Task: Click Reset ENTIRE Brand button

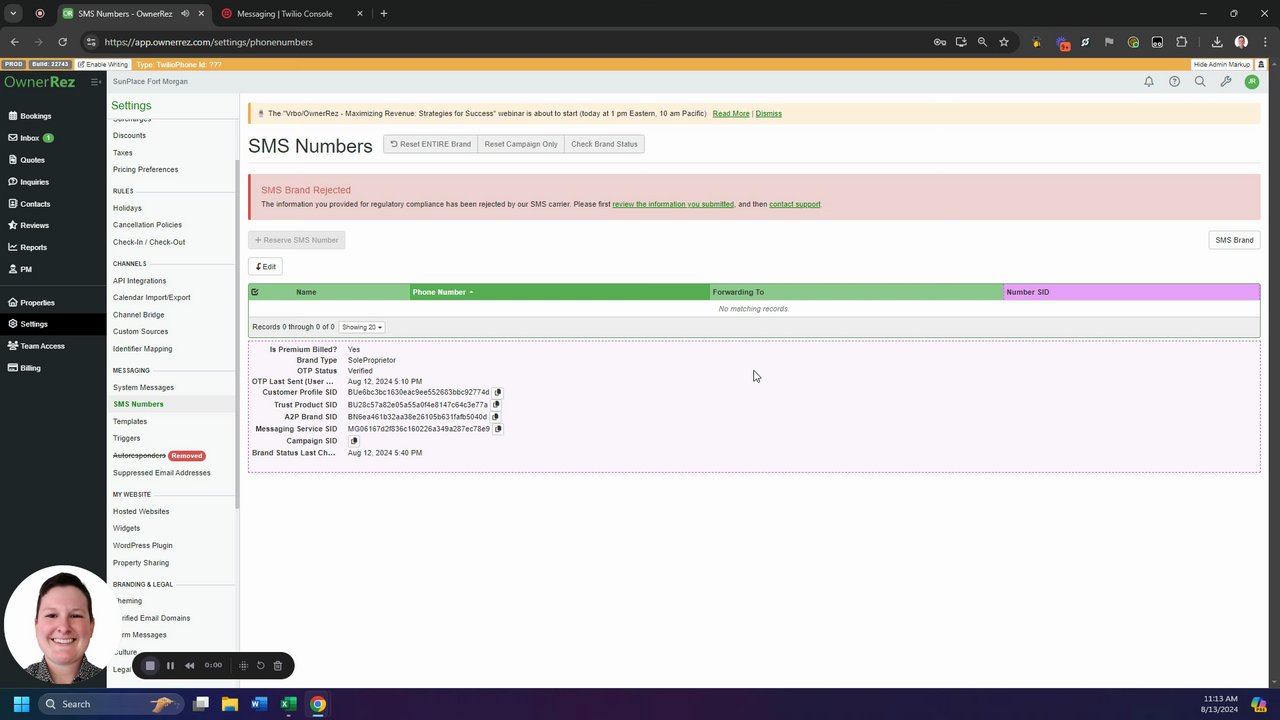Action: (x=430, y=144)
